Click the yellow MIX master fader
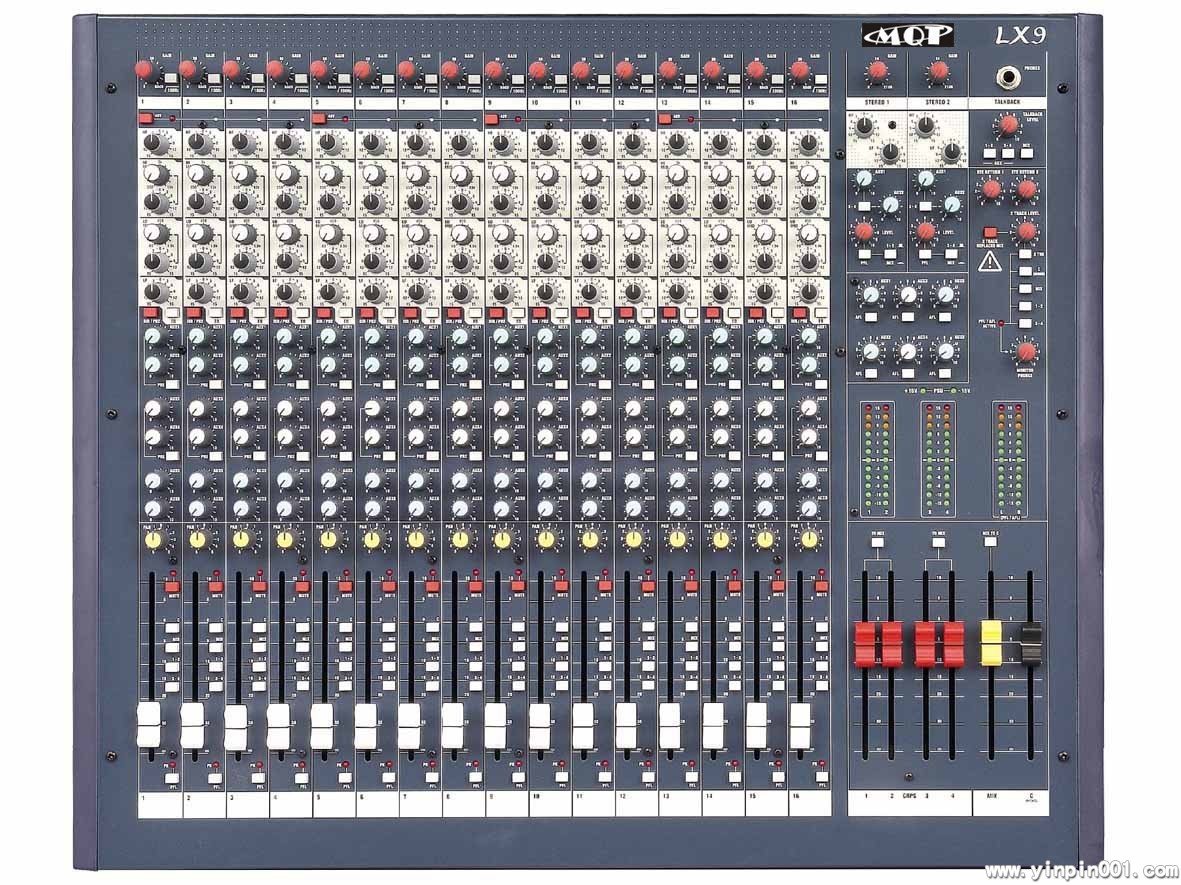The image size is (1181, 885). point(990,643)
